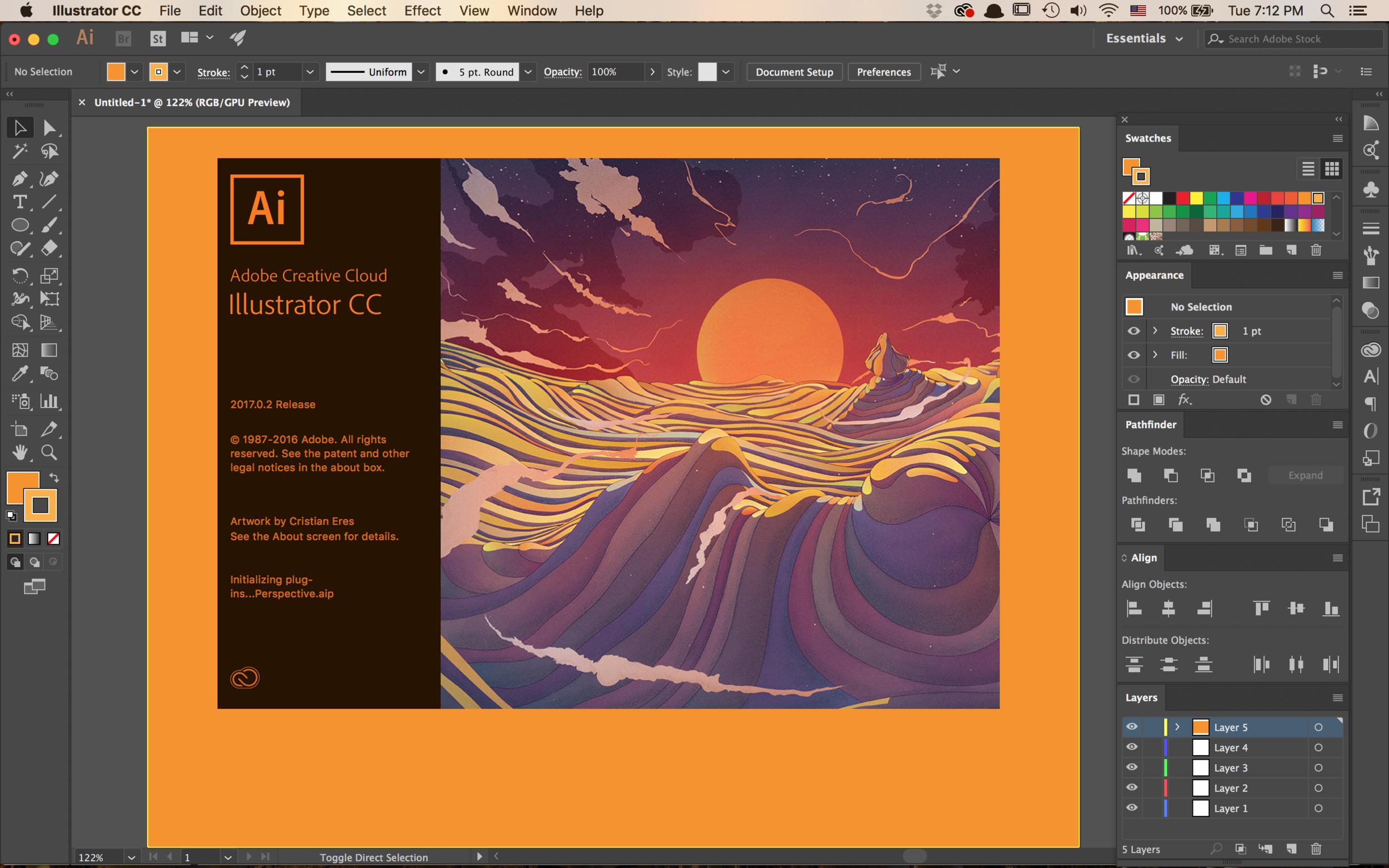Pick the red swatch in Swatches panel
The height and width of the screenshot is (868, 1389).
click(x=1183, y=199)
